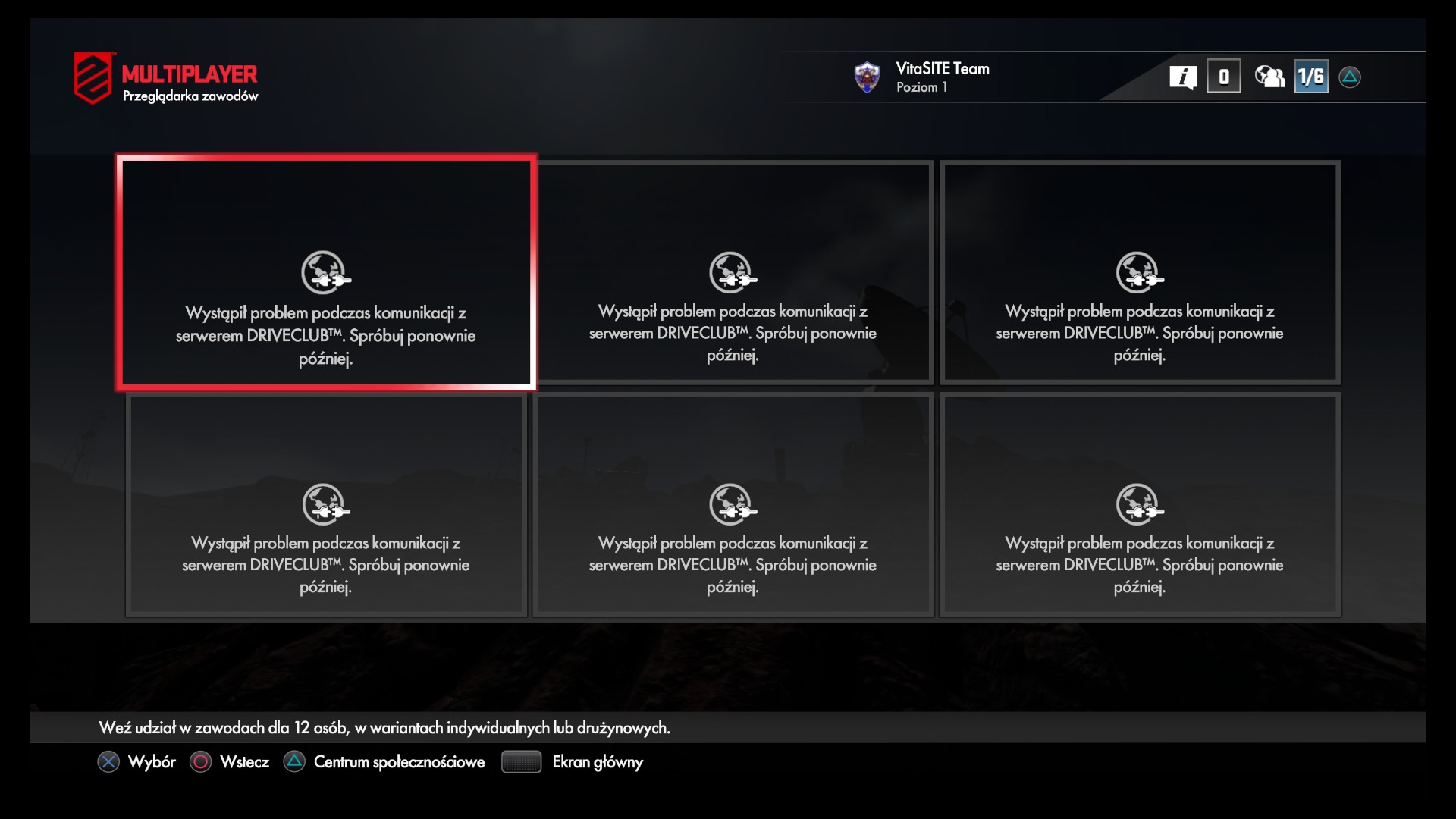Click the triangle social hub icon top right
Image resolution: width=1456 pixels, height=819 pixels.
point(1350,77)
